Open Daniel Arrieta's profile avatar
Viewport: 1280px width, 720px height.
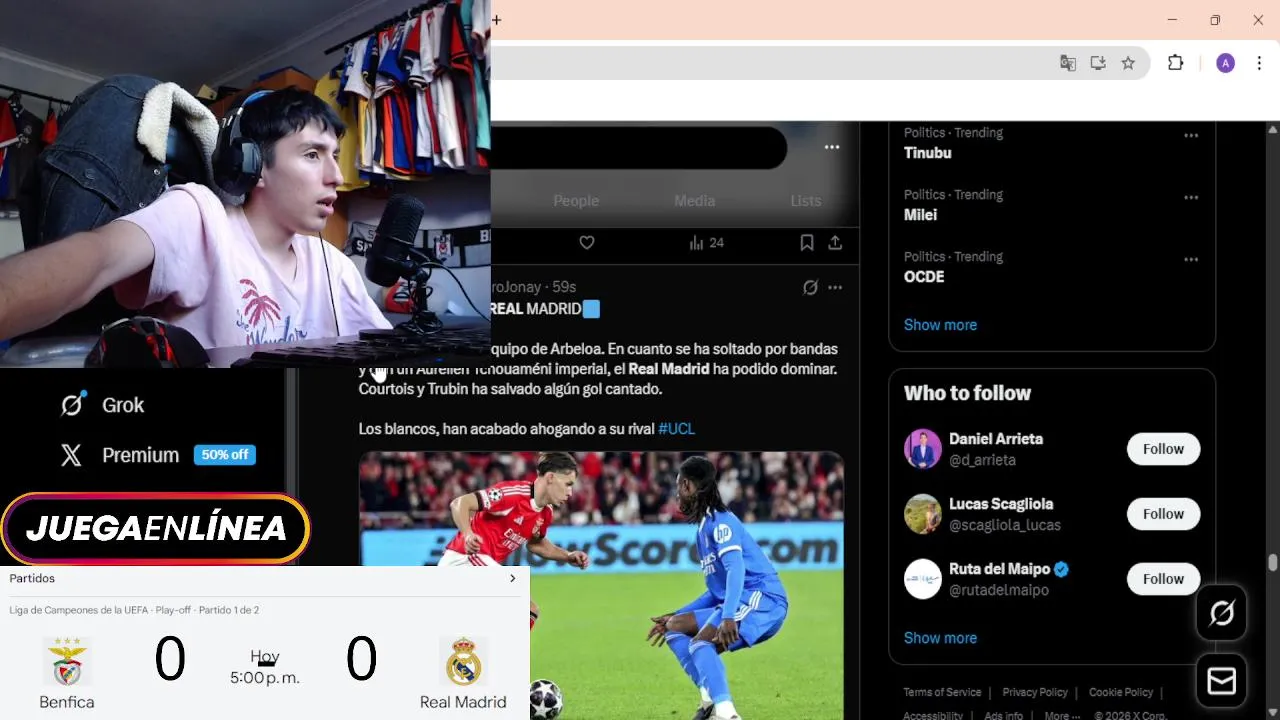coord(923,449)
